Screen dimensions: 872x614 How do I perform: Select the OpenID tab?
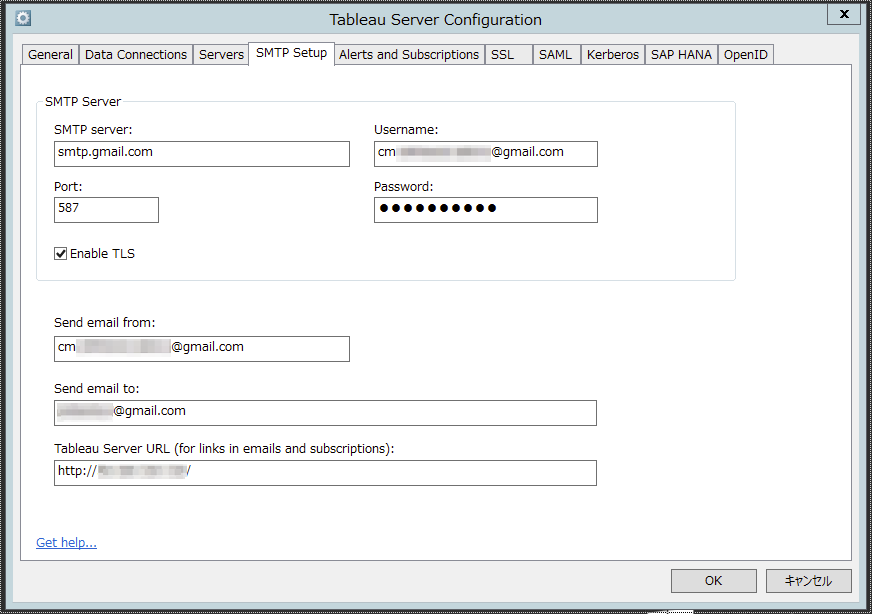point(746,54)
